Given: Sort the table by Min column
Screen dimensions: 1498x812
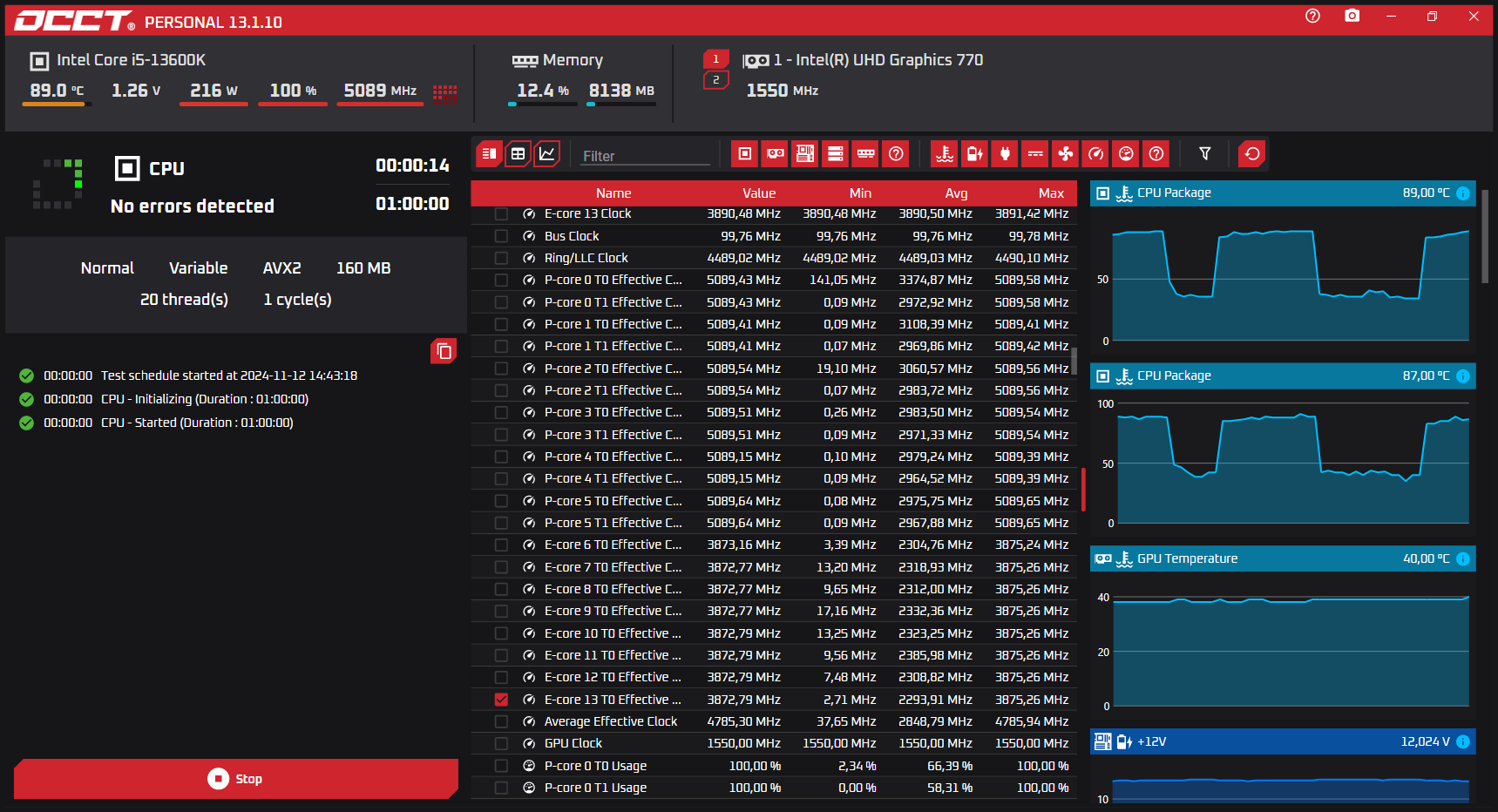Looking at the screenshot, I should pos(860,193).
